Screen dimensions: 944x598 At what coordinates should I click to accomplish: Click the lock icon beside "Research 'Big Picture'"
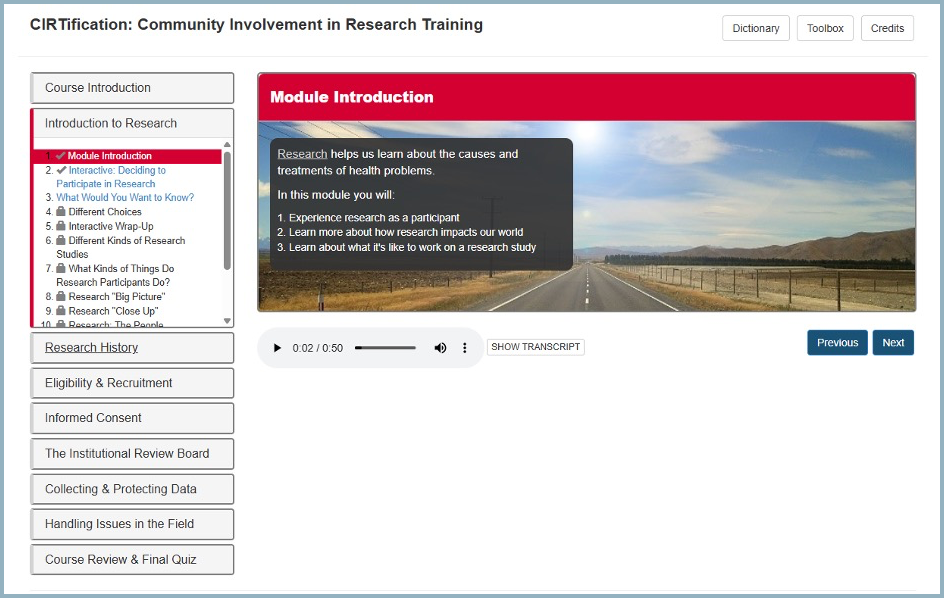[x=62, y=295]
